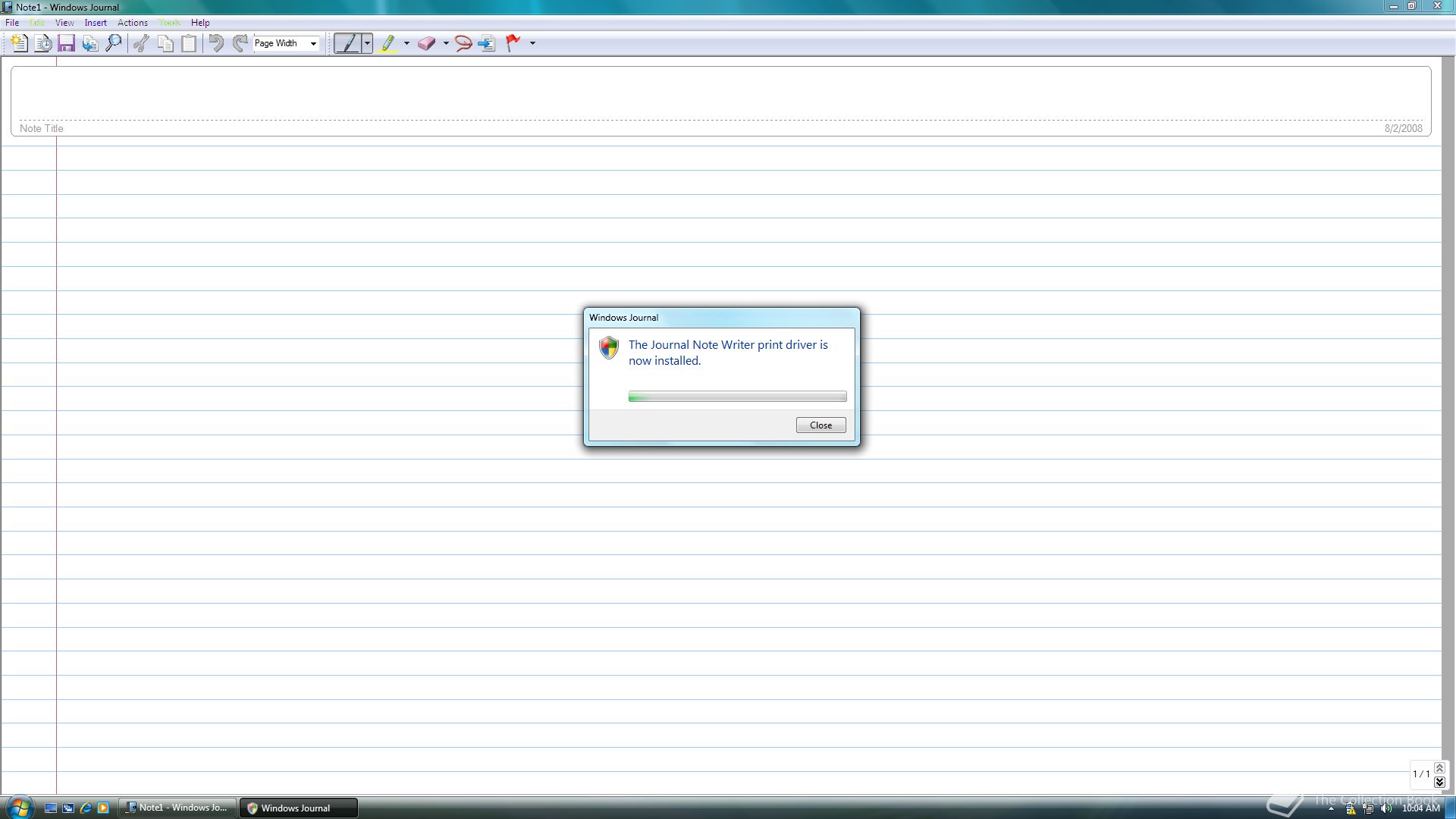Click the volume speaker tray icon

pos(1386,808)
